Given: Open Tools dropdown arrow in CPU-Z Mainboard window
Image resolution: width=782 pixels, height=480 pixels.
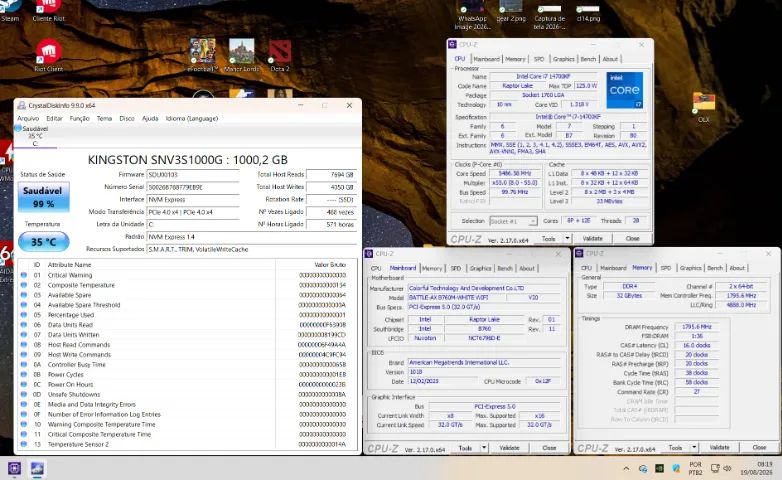Looking at the screenshot, I should coord(484,448).
